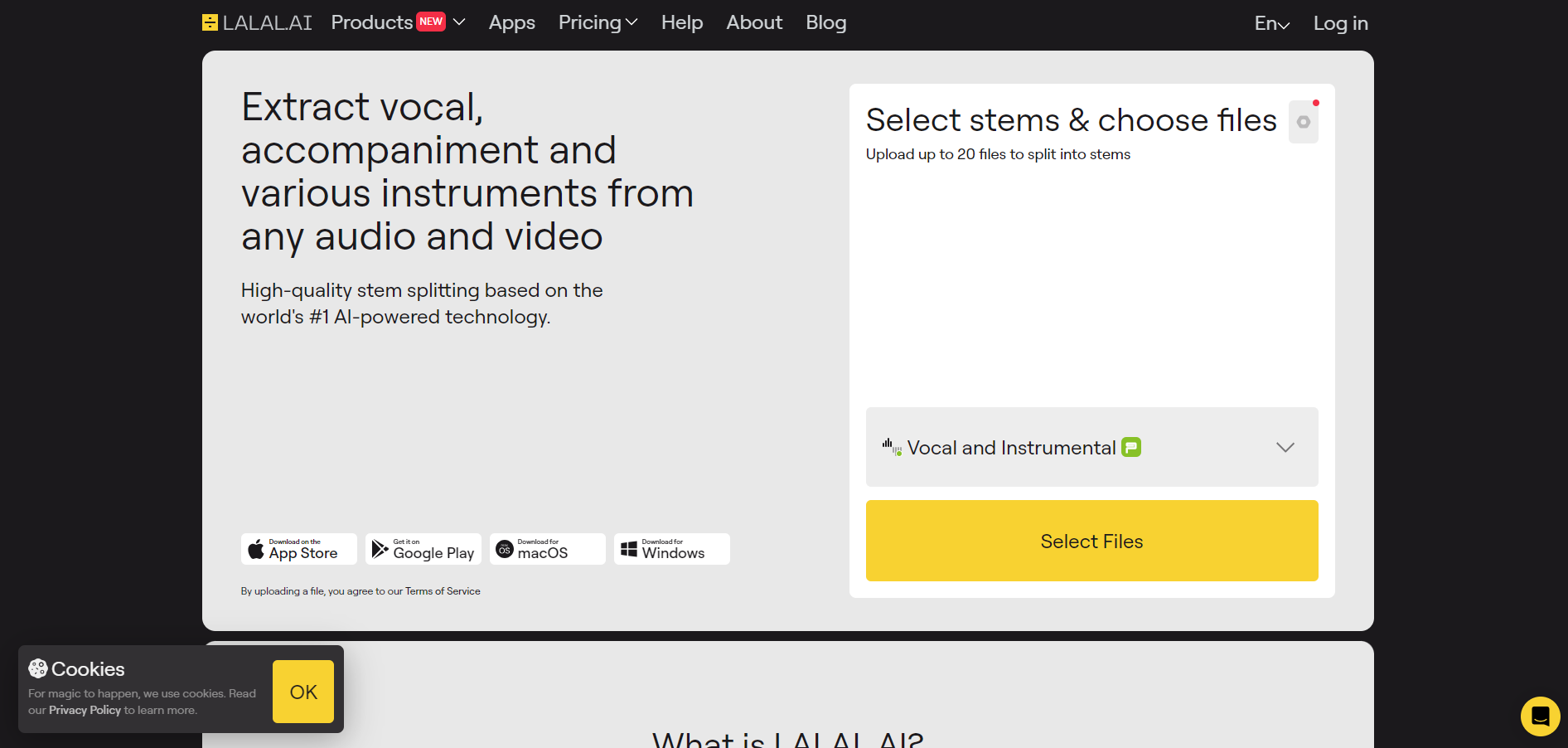Click the macOS download badge
1568x748 pixels.
pyautogui.click(x=548, y=549)
